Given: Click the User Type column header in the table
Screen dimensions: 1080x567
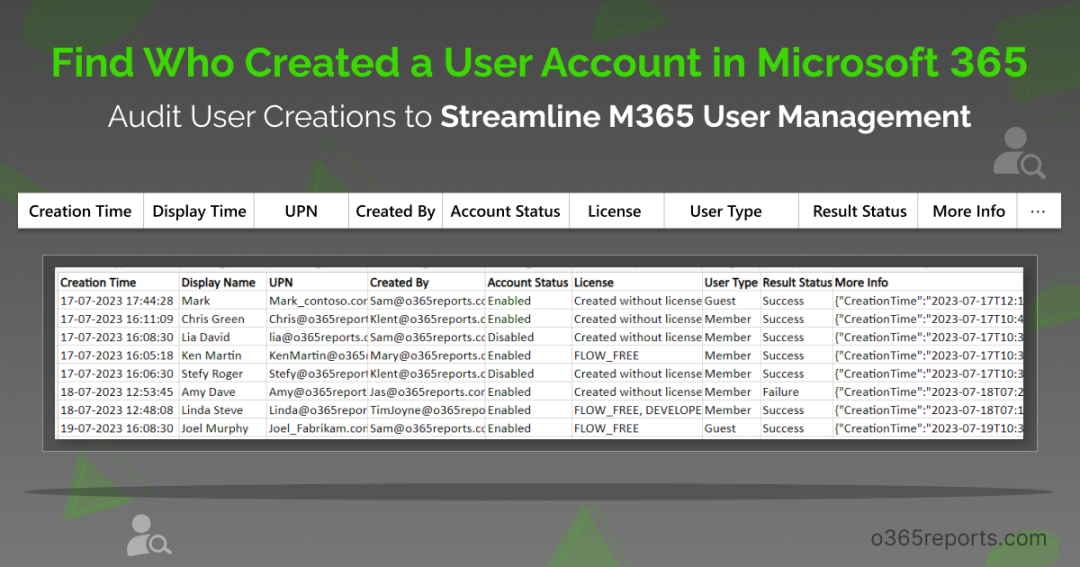Looking at the screenshot, I should click(x=731, y=282).
